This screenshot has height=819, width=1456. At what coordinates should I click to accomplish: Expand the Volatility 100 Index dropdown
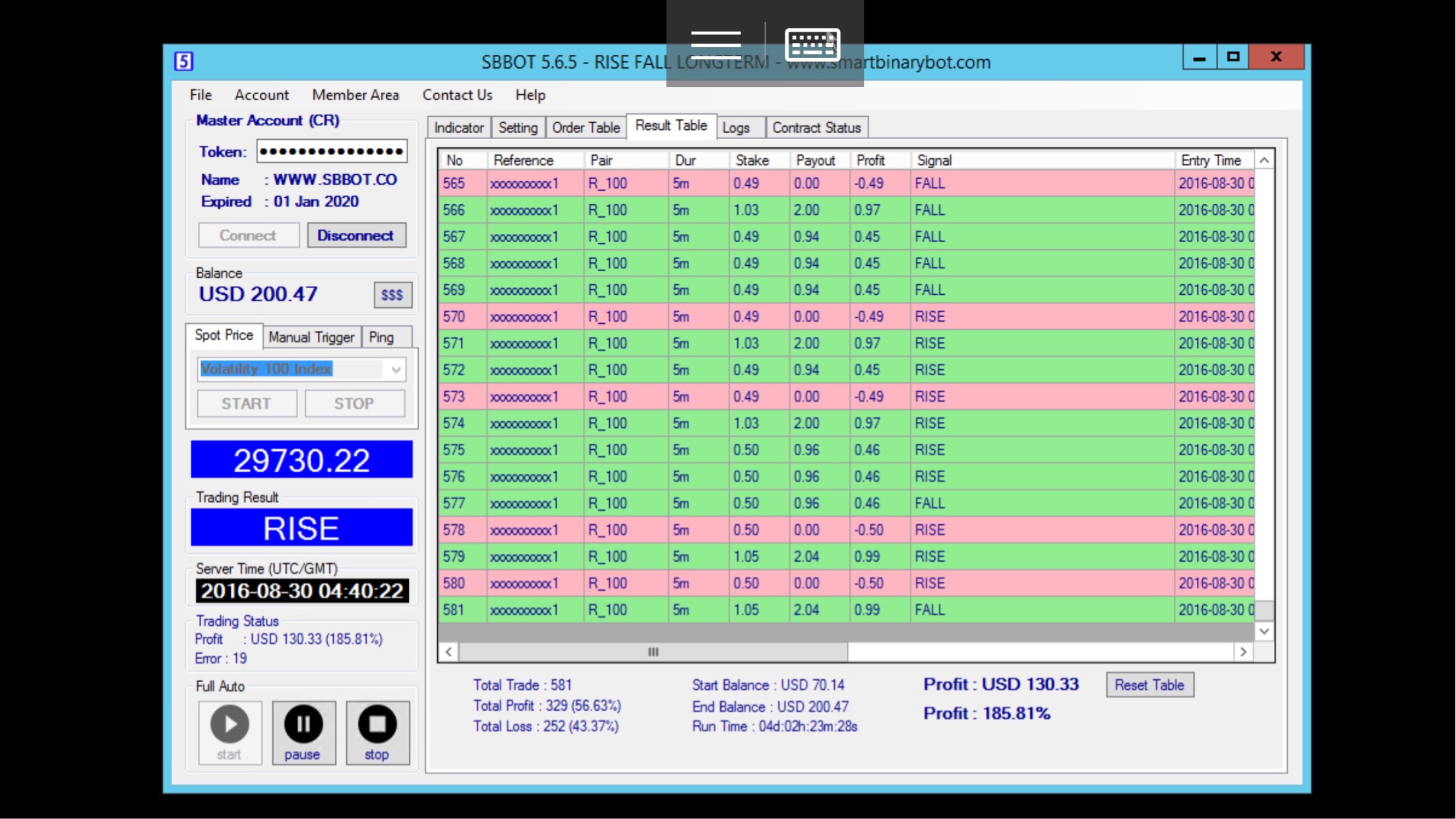point(397,368)
